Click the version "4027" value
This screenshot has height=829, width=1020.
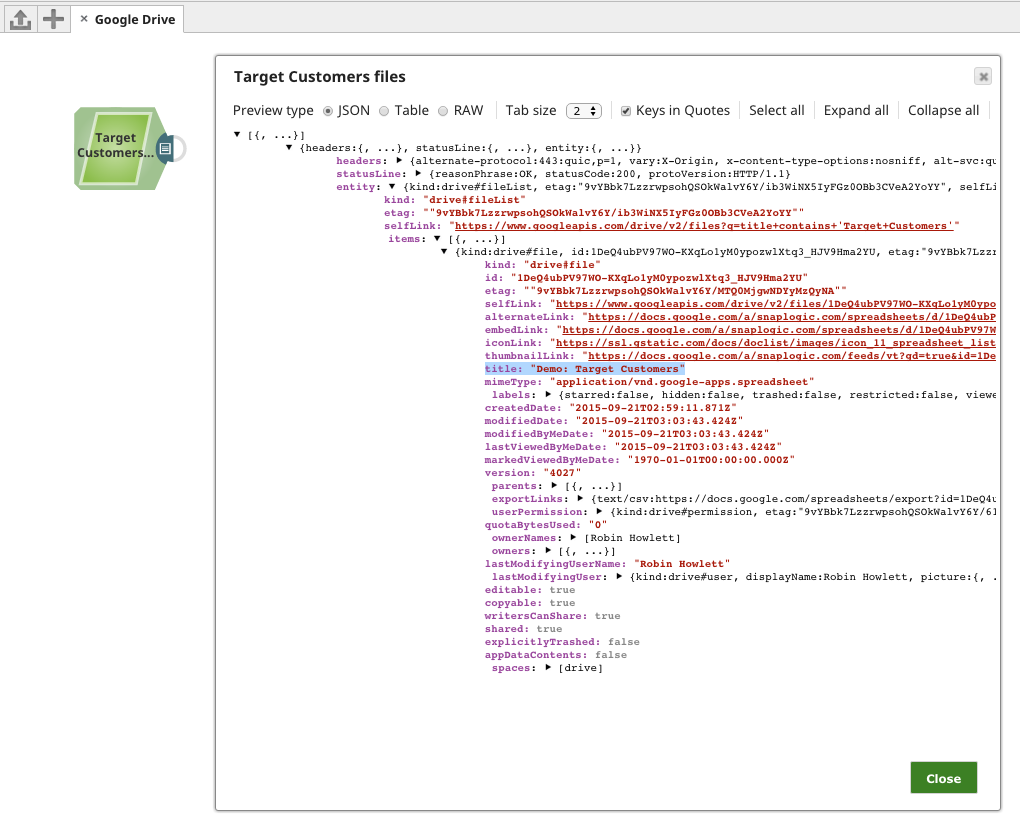(x=562, y=473)
